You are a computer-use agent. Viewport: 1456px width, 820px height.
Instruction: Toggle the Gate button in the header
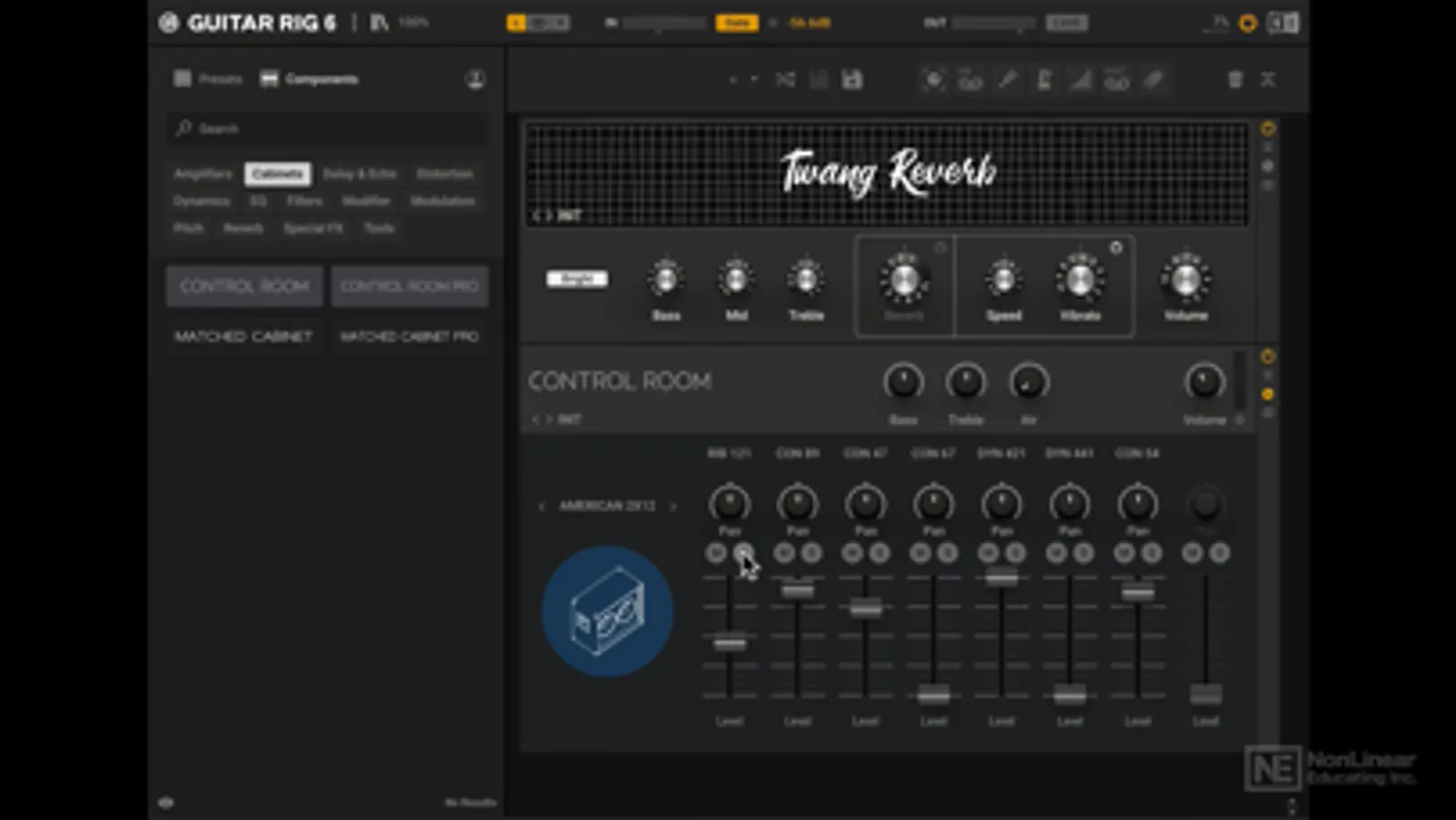coord(737,23)
